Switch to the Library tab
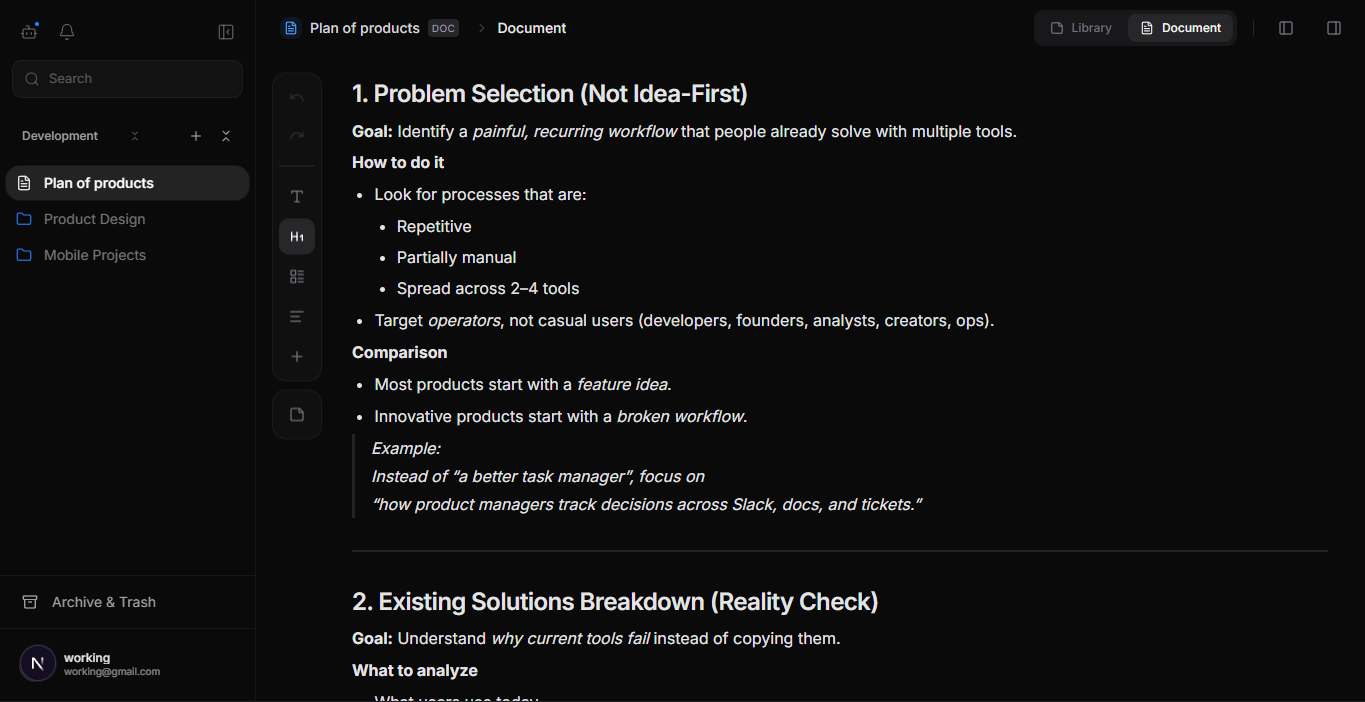This screenshot has width=1365, height=702. click(1081, 27)
